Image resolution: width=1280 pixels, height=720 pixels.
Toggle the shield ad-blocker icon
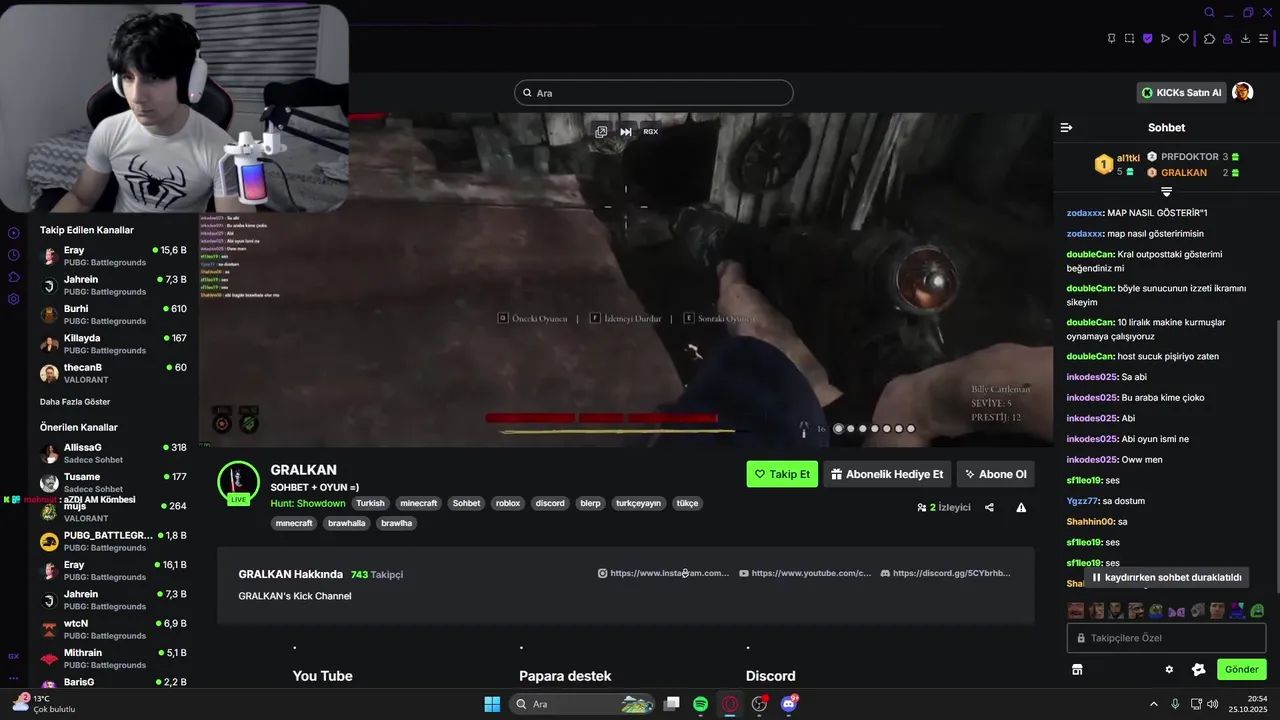click(x=1147, y=39)
